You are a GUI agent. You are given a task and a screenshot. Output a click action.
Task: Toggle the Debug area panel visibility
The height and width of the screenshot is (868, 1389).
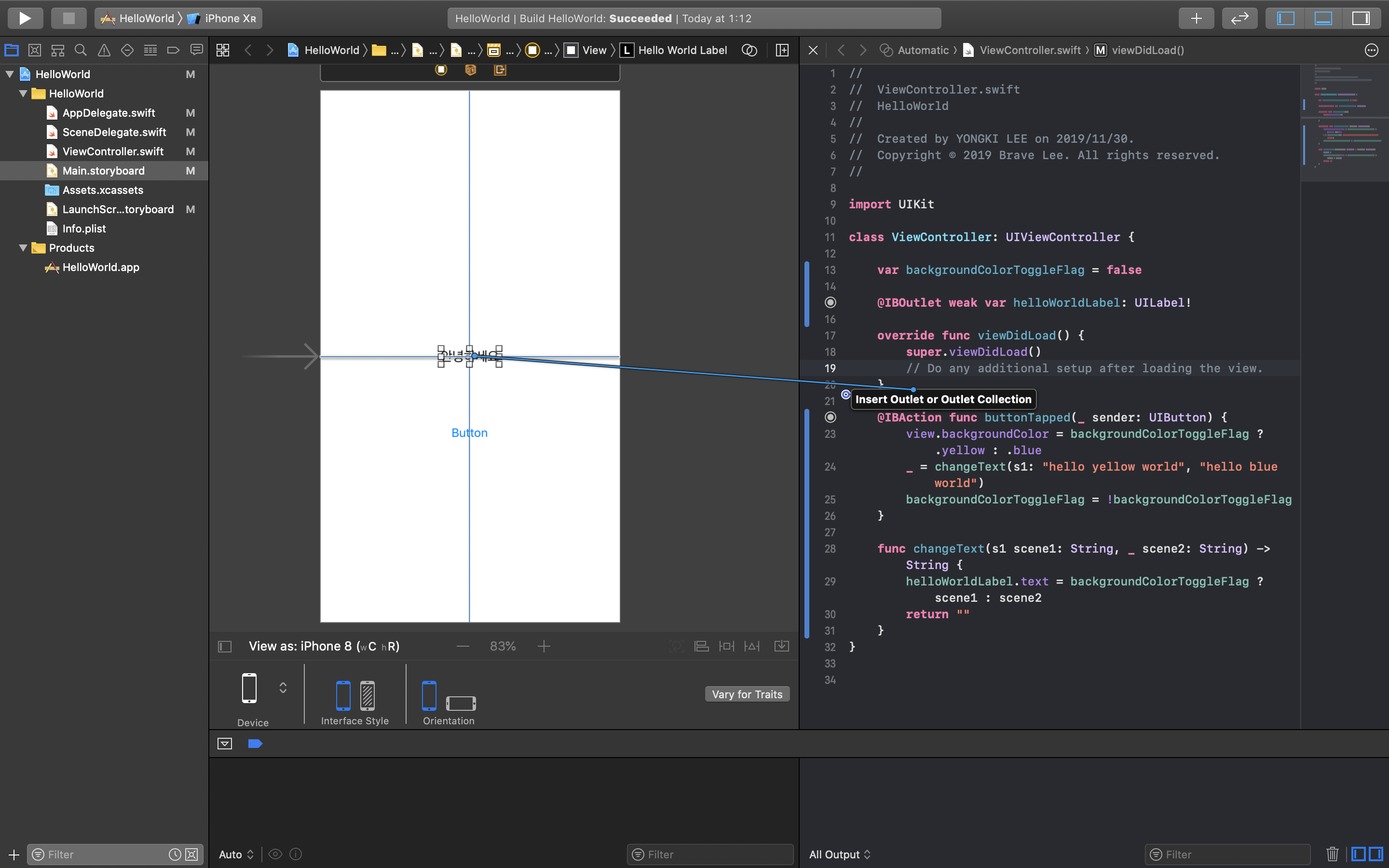coord(1323,18)
